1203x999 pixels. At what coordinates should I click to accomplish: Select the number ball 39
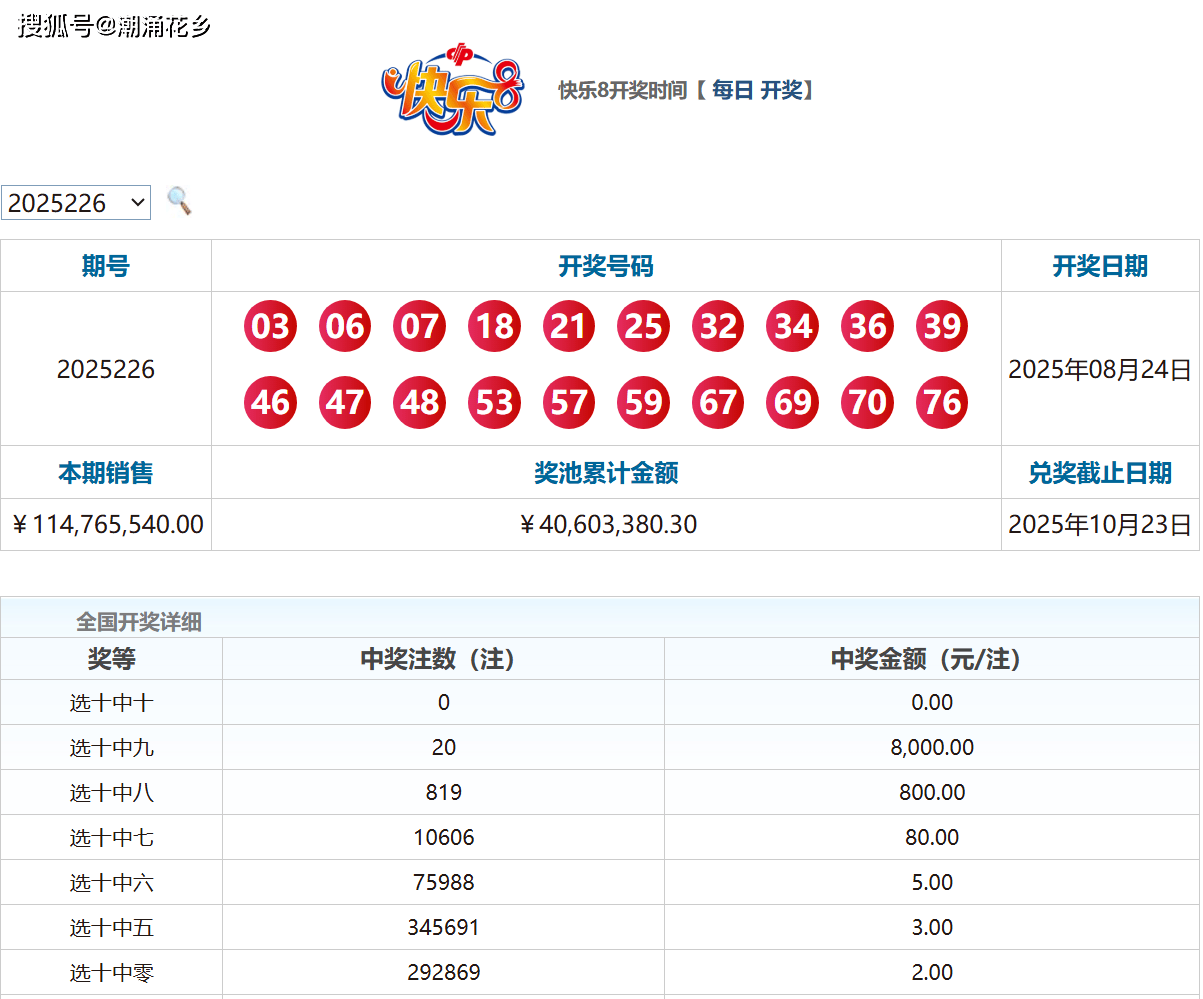pyautogui.click(x=940, y=326)
